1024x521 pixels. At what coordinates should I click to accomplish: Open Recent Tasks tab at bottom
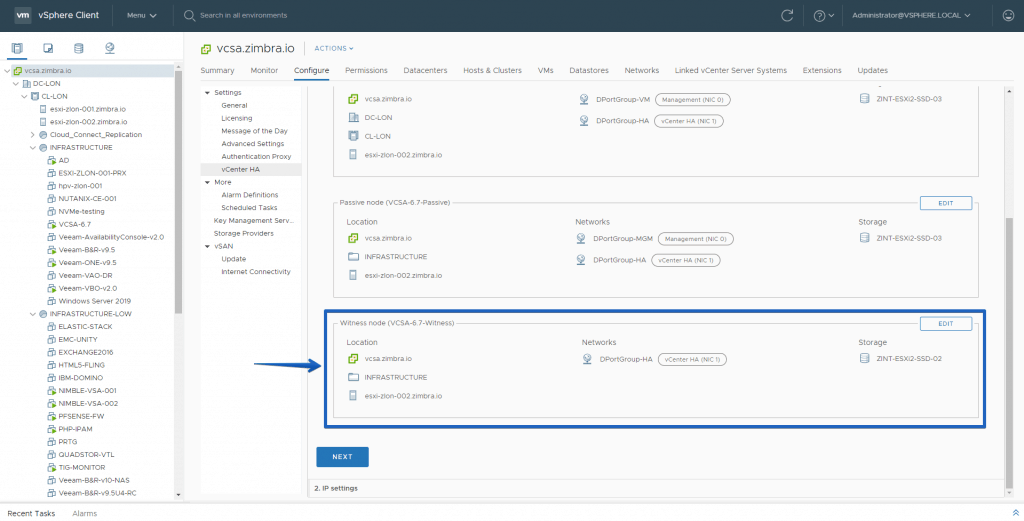coord(31,513)
